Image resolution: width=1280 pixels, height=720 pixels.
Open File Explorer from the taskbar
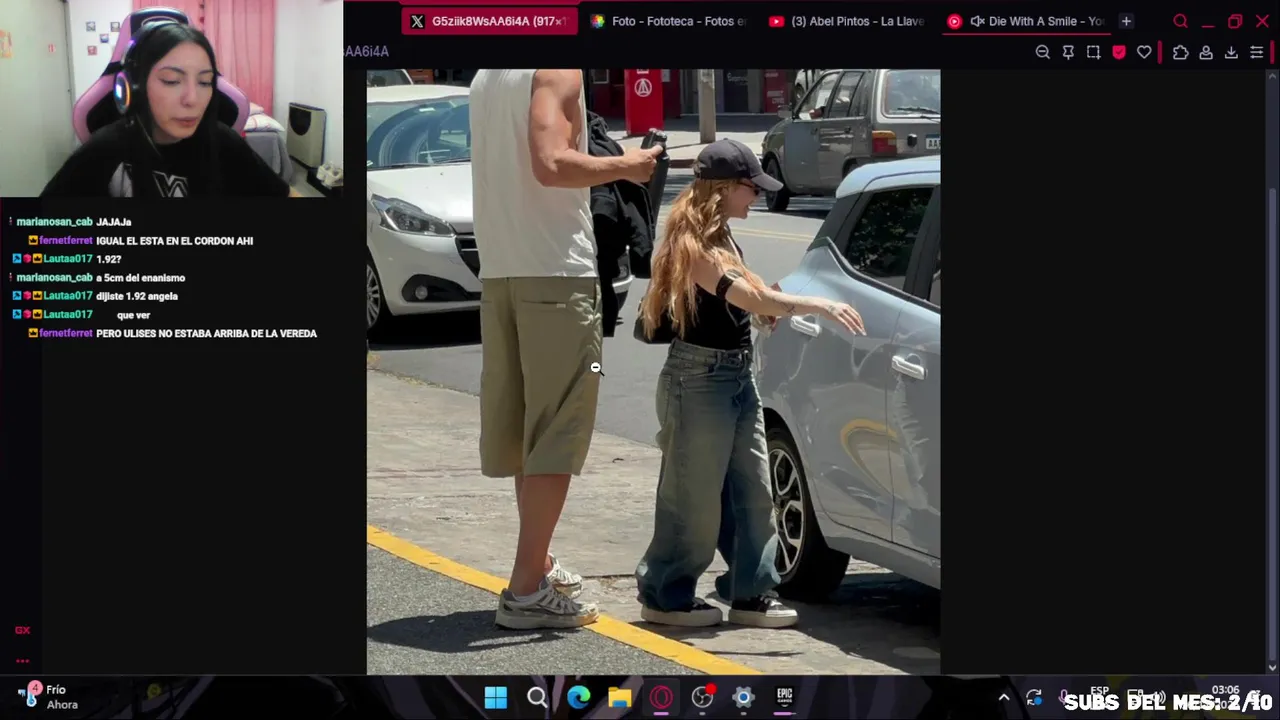[620, 697]
